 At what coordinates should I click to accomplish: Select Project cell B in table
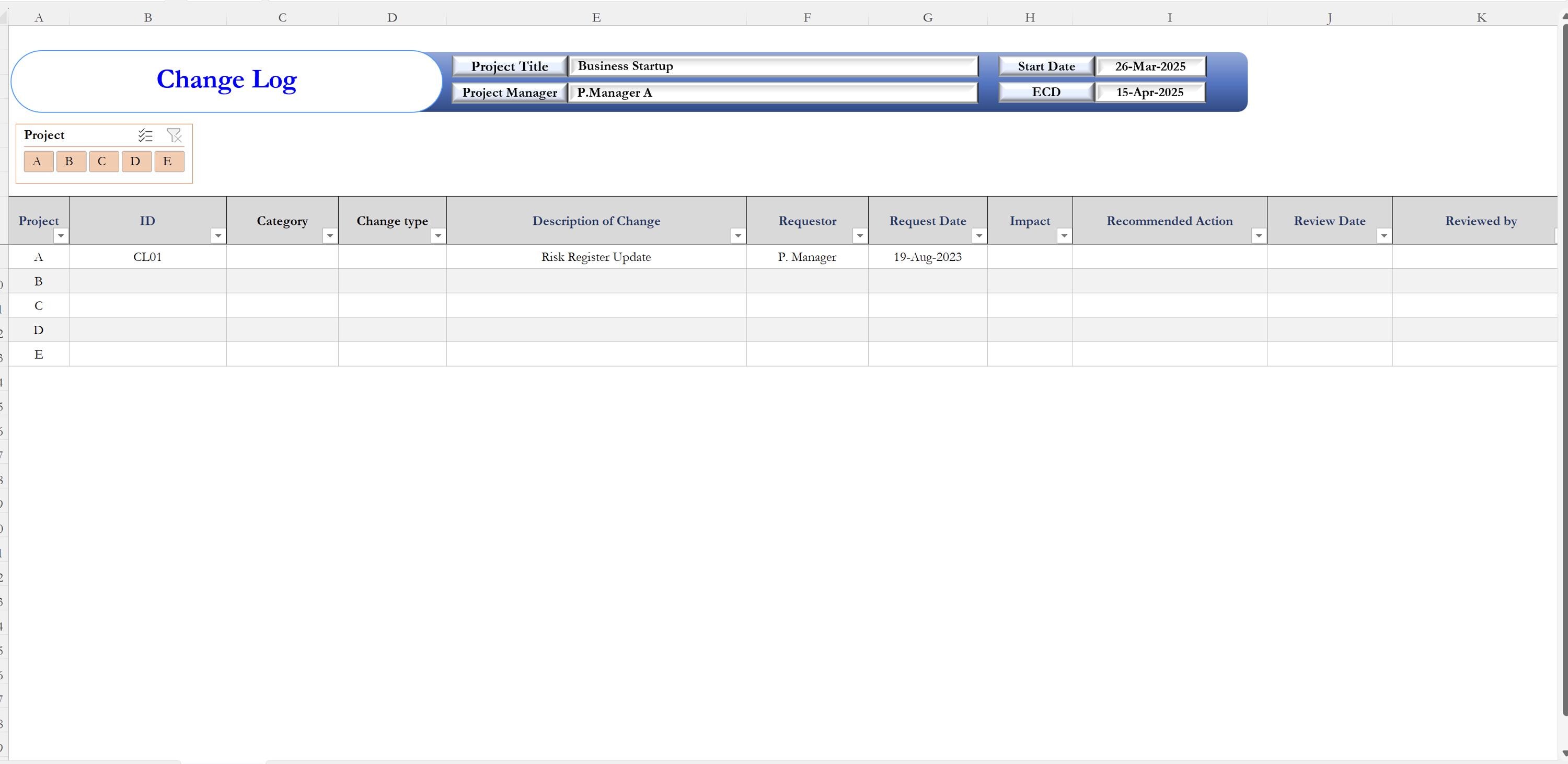[x=39, y=281]
